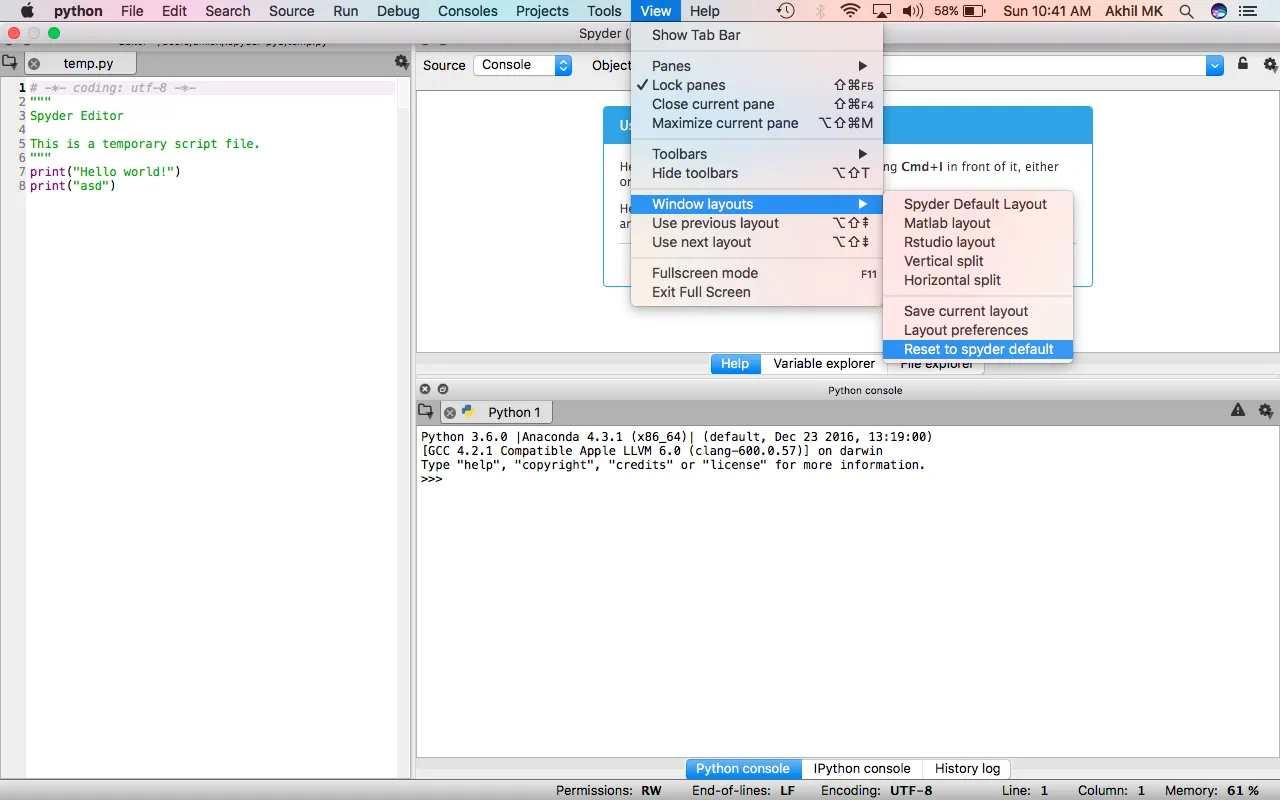Select Spyder Default Layout

coord(978,204)
